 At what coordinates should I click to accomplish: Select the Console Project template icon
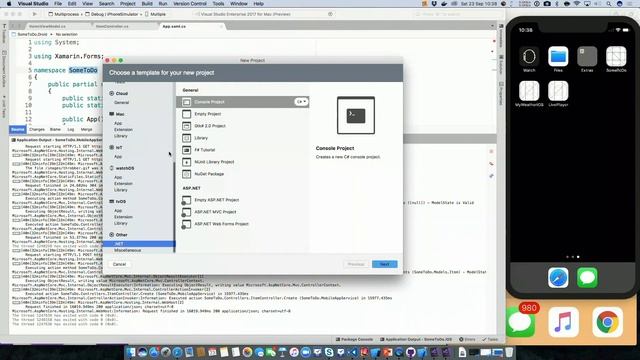click(187, 102)
